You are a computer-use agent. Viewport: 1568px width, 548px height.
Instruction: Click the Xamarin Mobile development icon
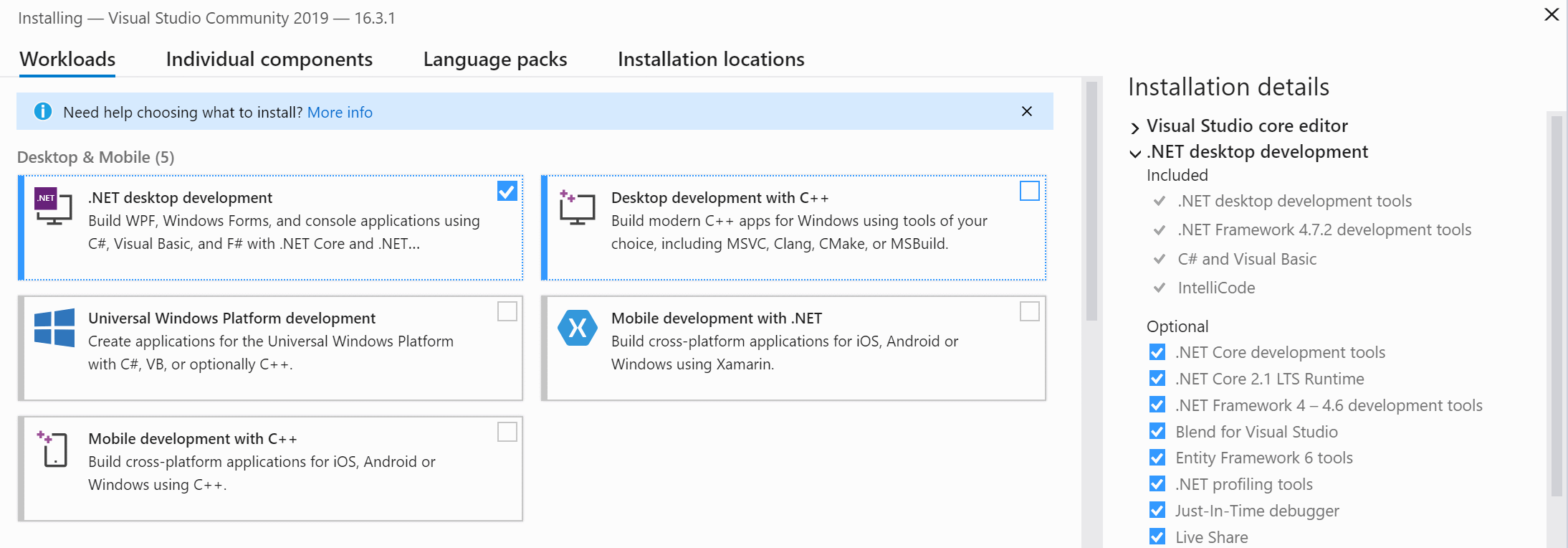click(578, 328)
